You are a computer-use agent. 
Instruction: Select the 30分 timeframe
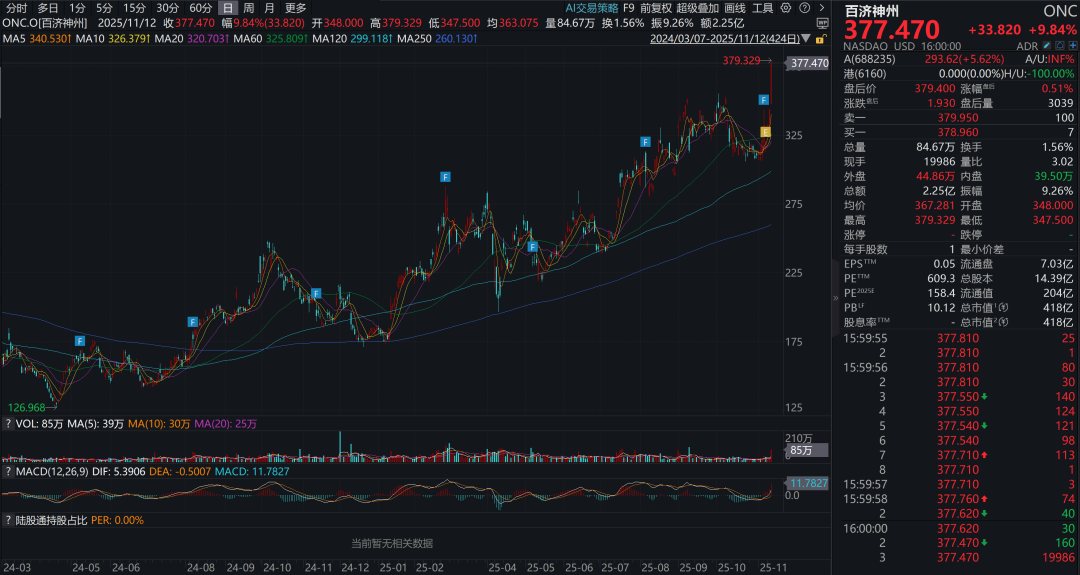click(167, 8)
